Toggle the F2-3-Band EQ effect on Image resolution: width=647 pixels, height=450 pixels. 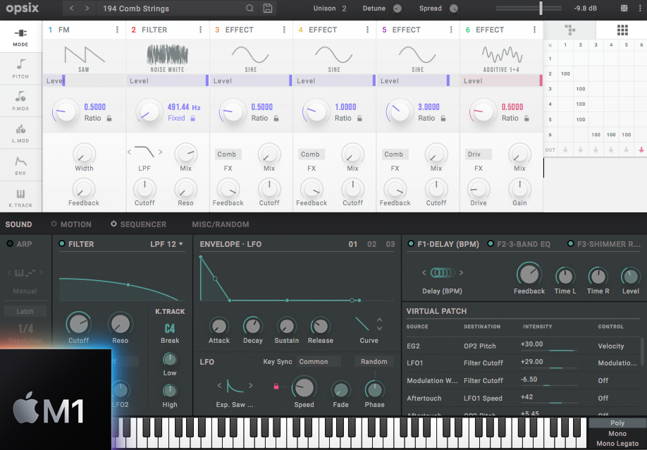point(490,243)
